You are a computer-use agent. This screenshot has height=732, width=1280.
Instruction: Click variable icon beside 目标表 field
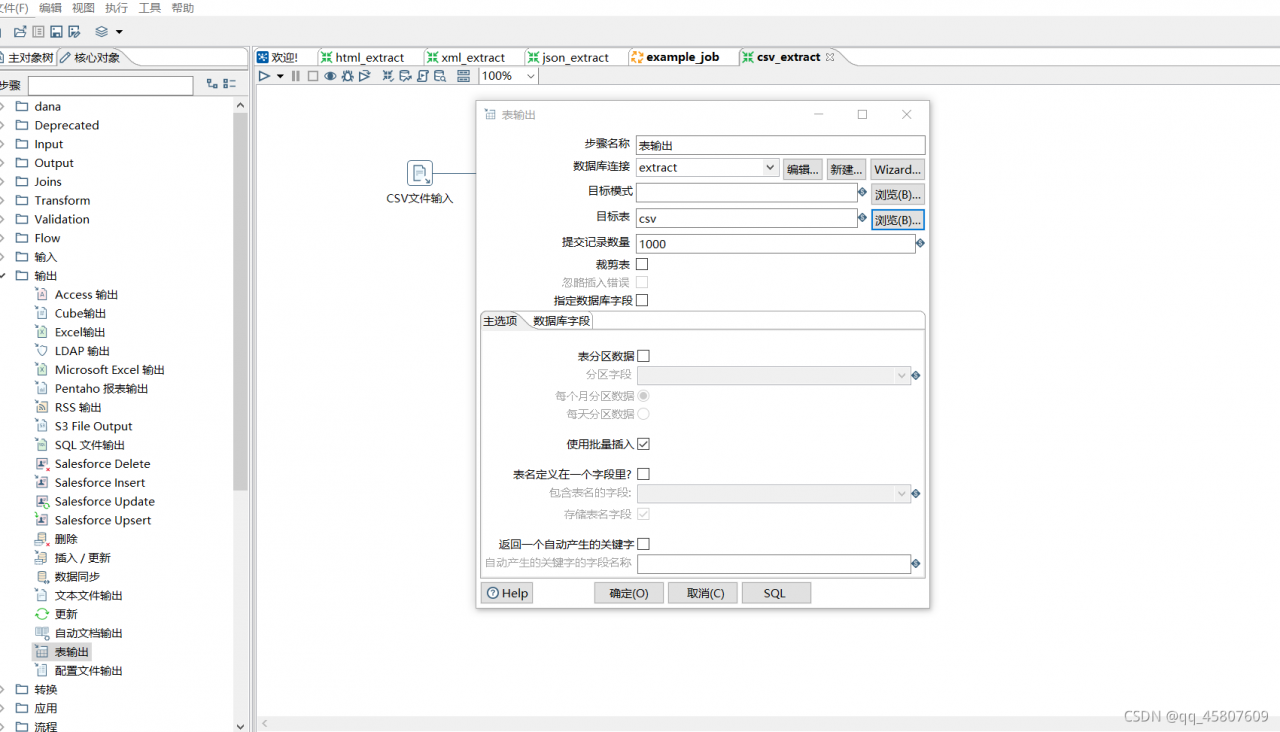pos(862,217)
